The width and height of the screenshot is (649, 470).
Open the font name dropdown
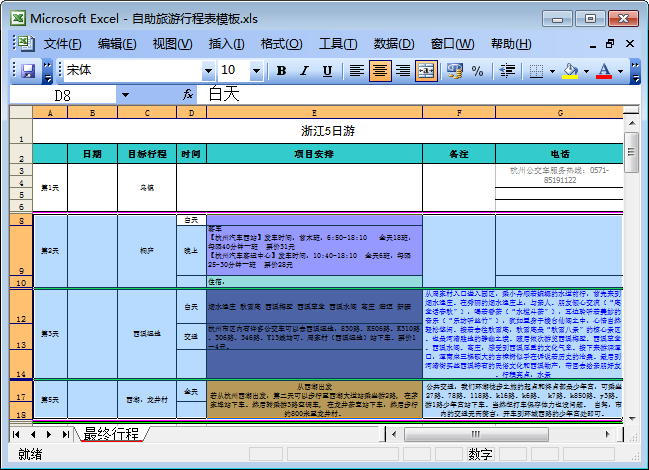click(208, 71)
